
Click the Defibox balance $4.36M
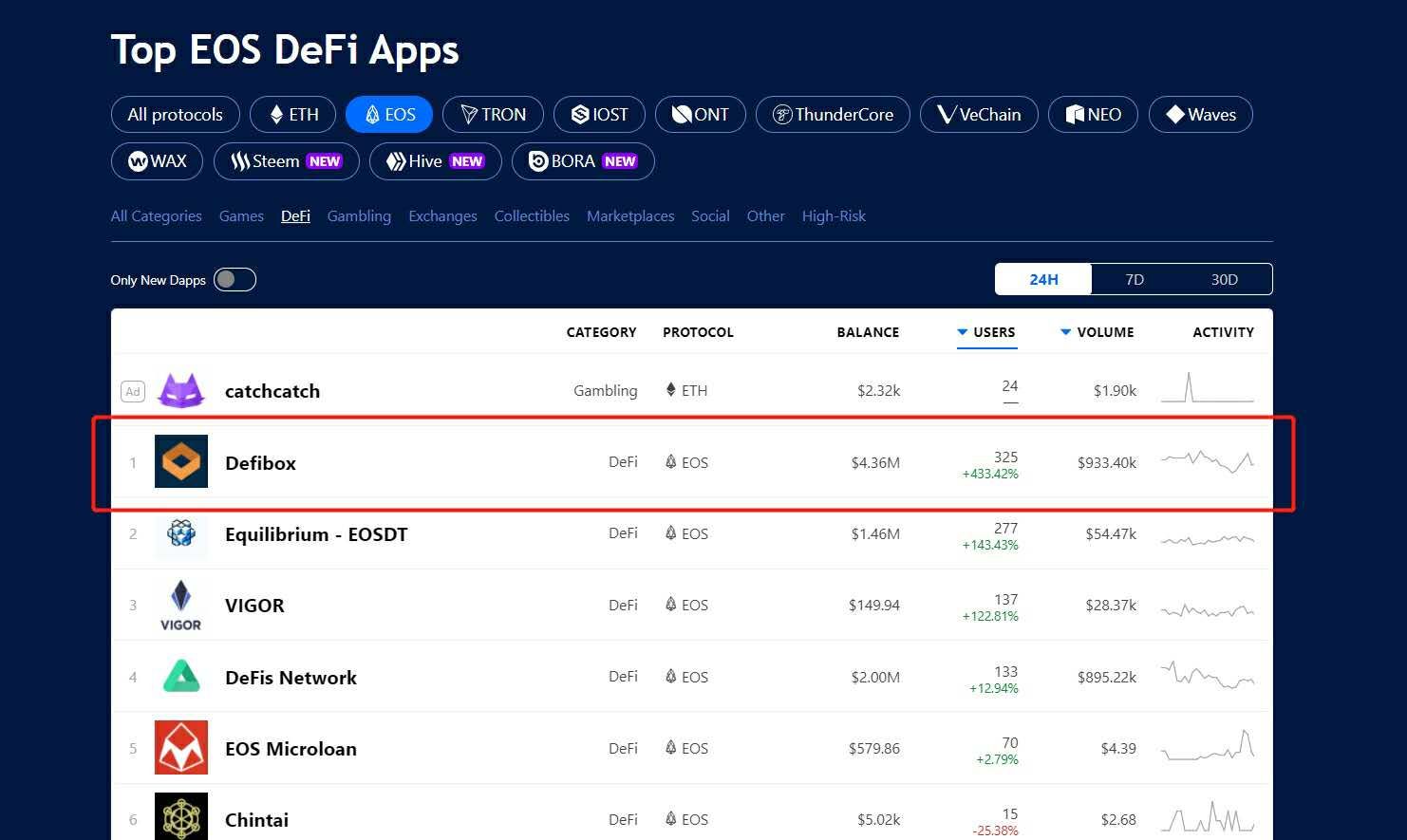pos(875,462)
